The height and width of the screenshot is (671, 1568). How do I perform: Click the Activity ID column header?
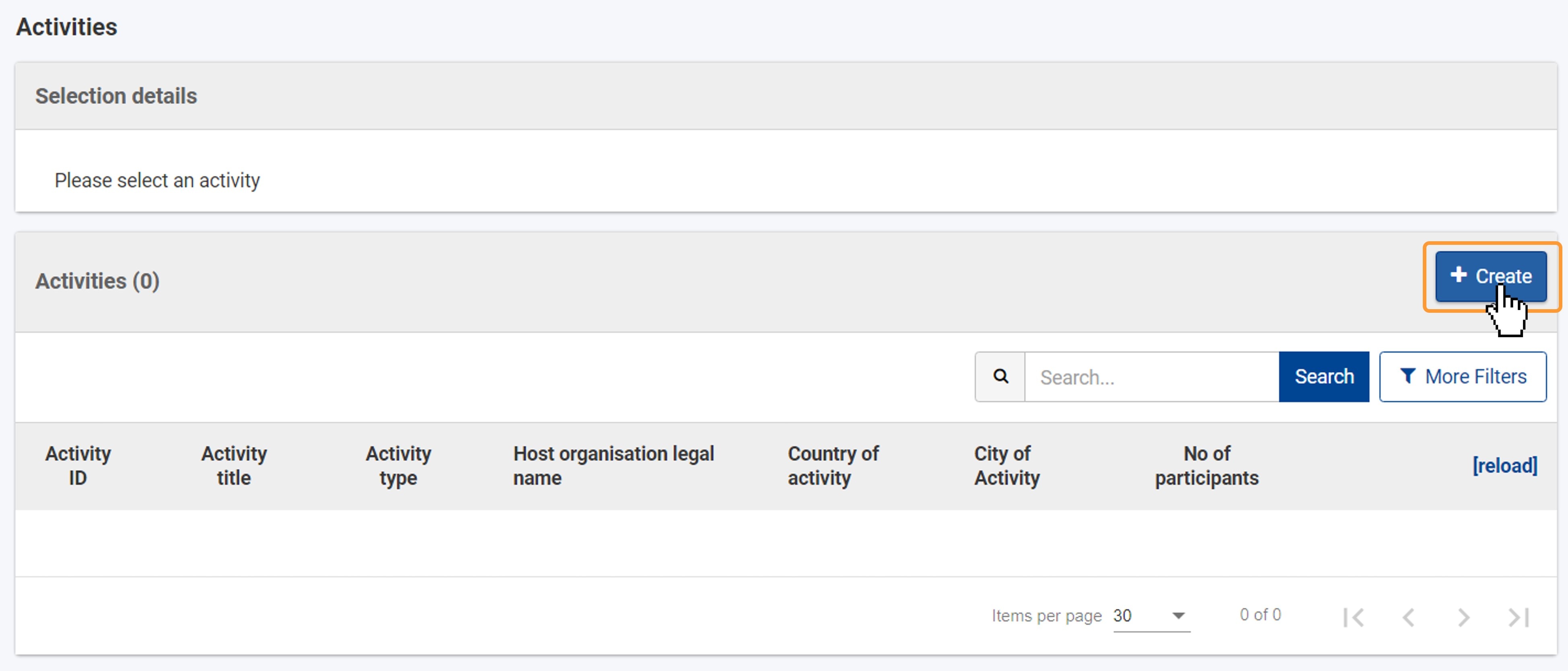point(78,466)
